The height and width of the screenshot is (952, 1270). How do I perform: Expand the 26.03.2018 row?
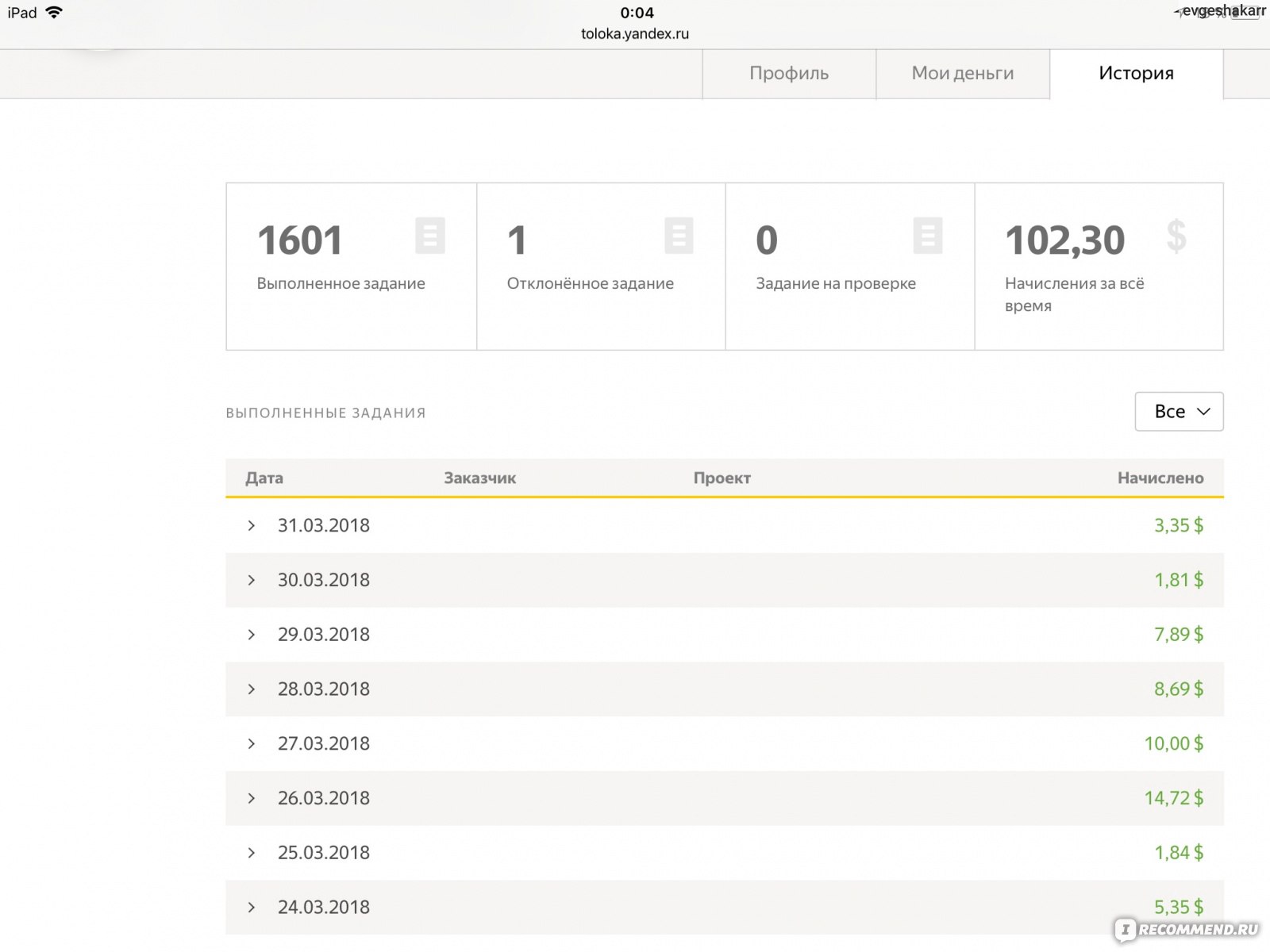click(252, 798)
